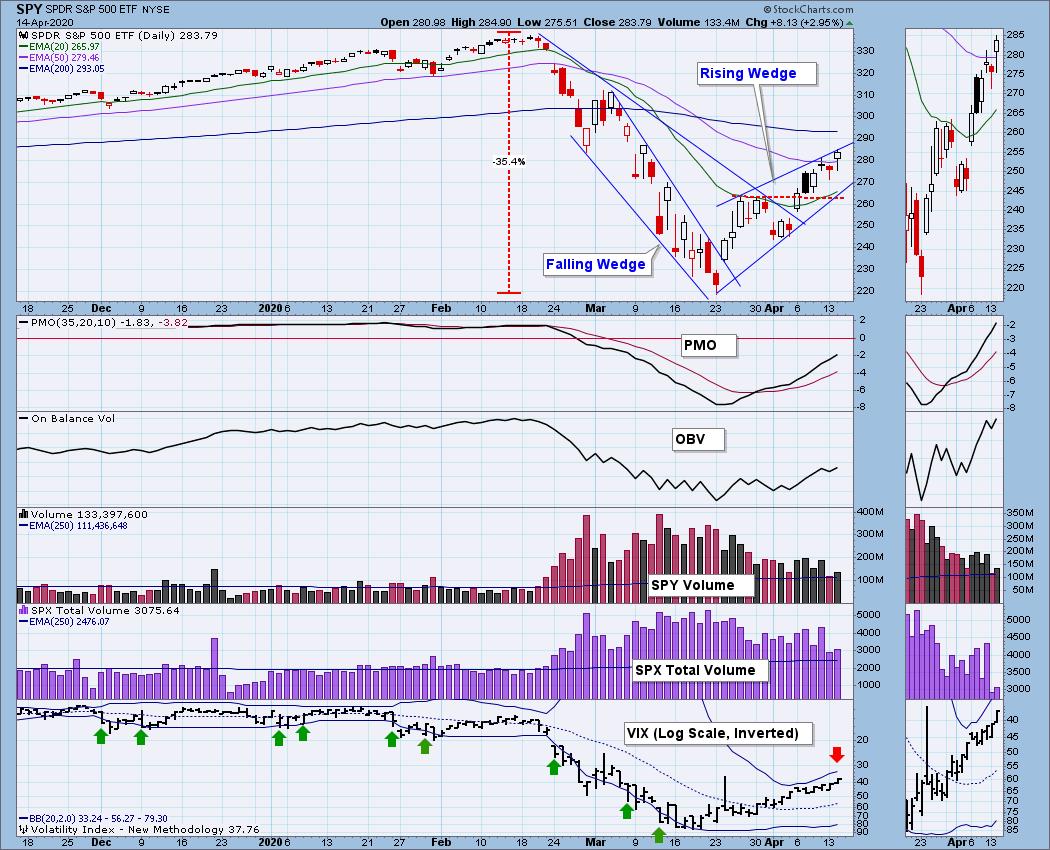Click the PMO label box
Viewport: 1050px width, 850px height.
coord(708,346)
